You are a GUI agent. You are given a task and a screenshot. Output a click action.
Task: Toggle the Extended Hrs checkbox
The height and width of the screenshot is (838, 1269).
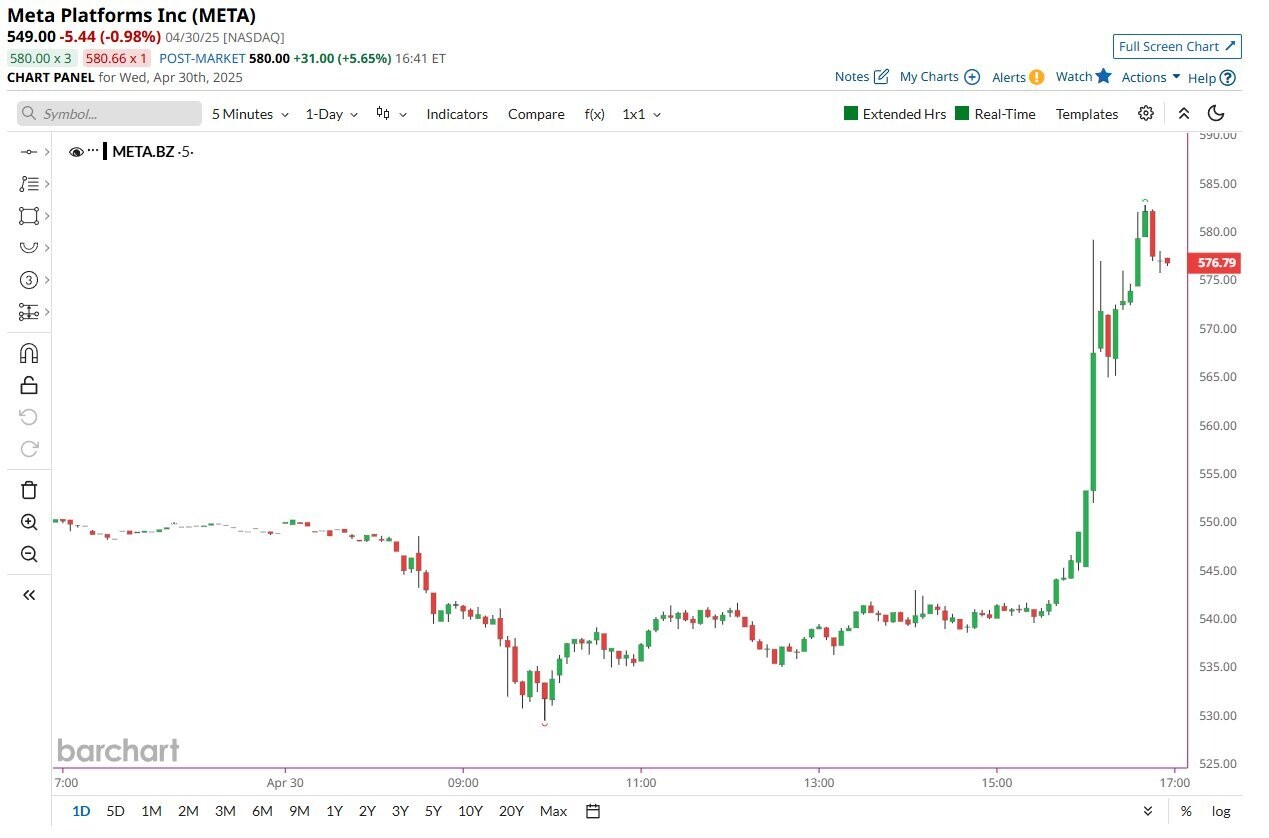click(x=851, y=114)
